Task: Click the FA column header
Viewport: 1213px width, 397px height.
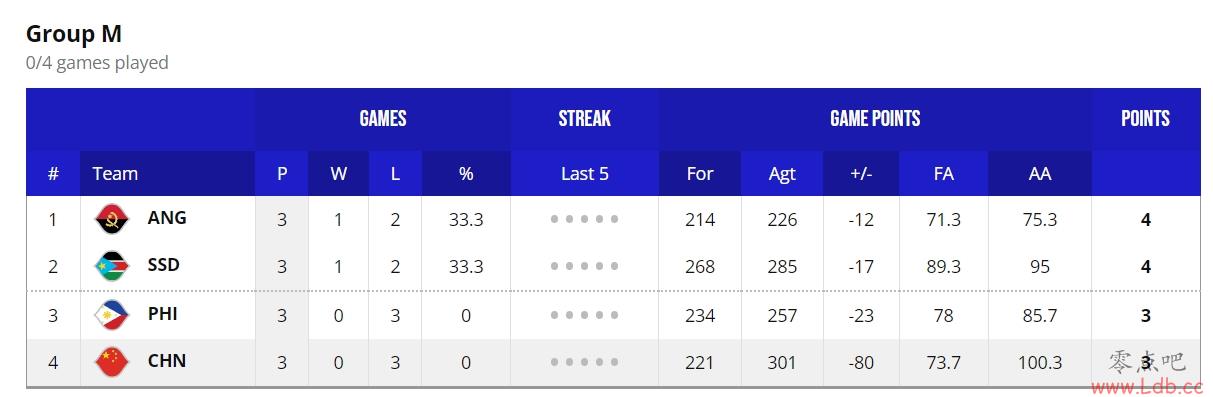Action: coord(943,173)
